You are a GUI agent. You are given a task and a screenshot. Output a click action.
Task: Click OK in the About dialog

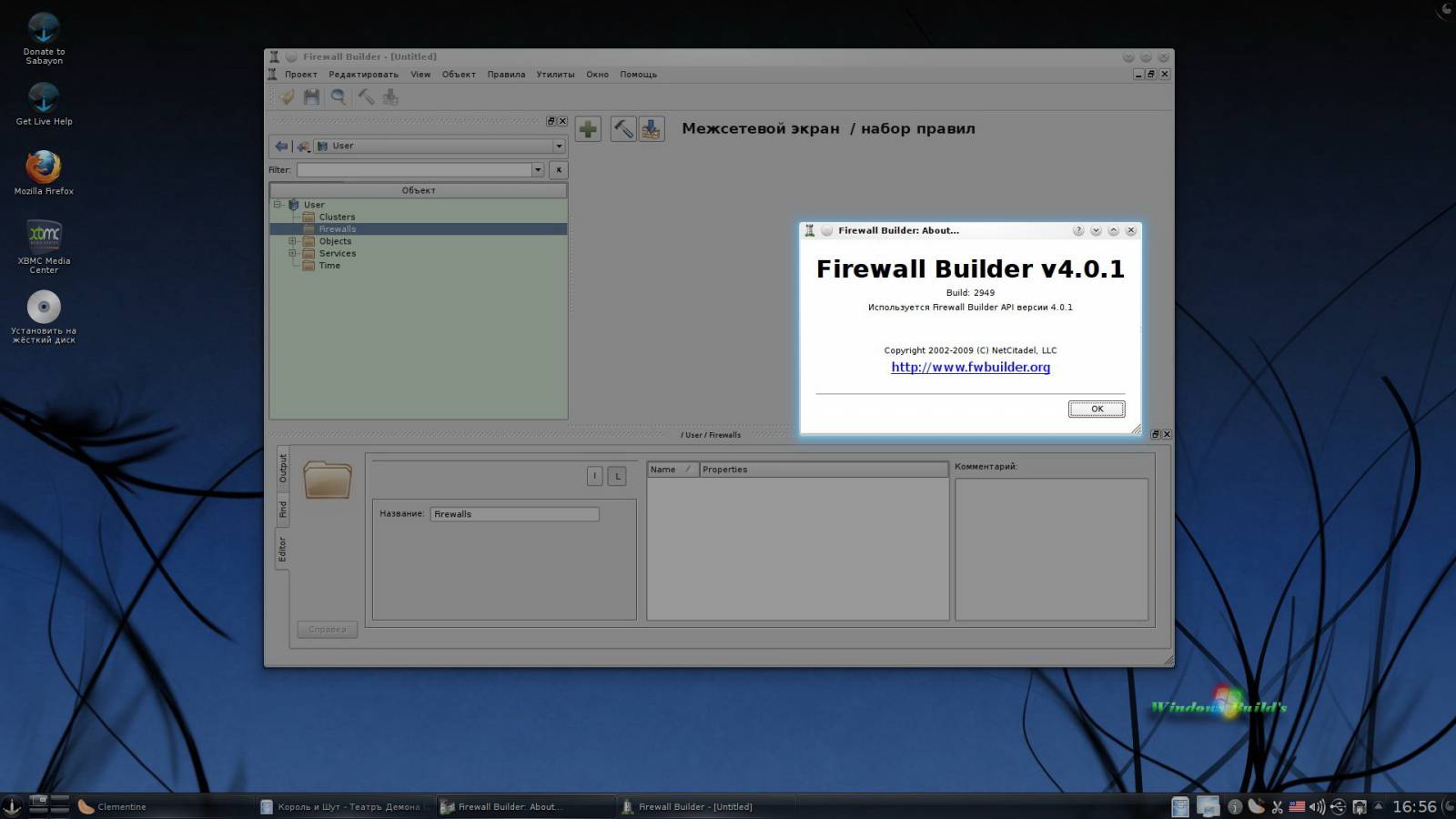(x=1097, y=409)
